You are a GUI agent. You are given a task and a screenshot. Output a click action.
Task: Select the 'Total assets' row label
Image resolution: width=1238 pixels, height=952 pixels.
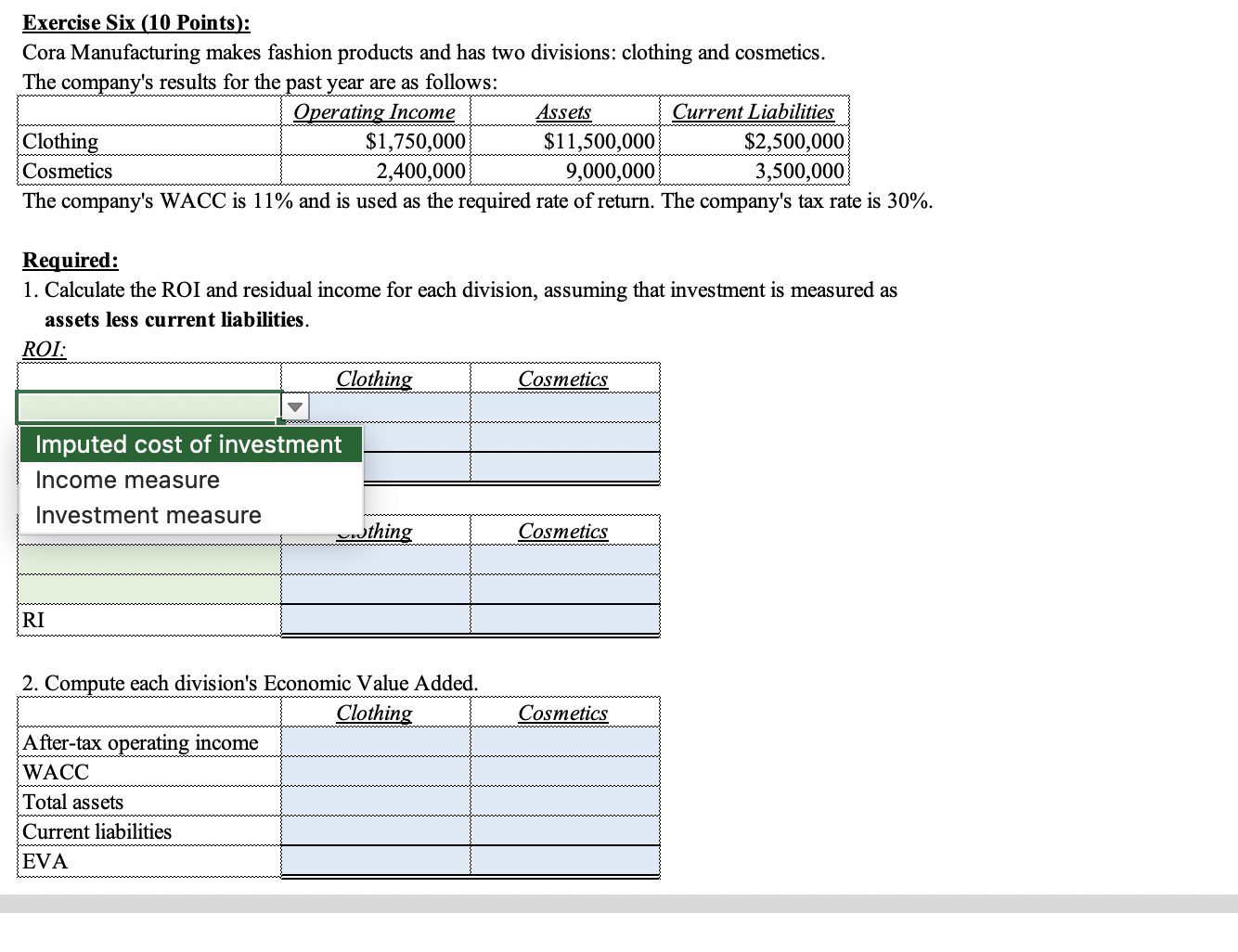coord(72,802)
